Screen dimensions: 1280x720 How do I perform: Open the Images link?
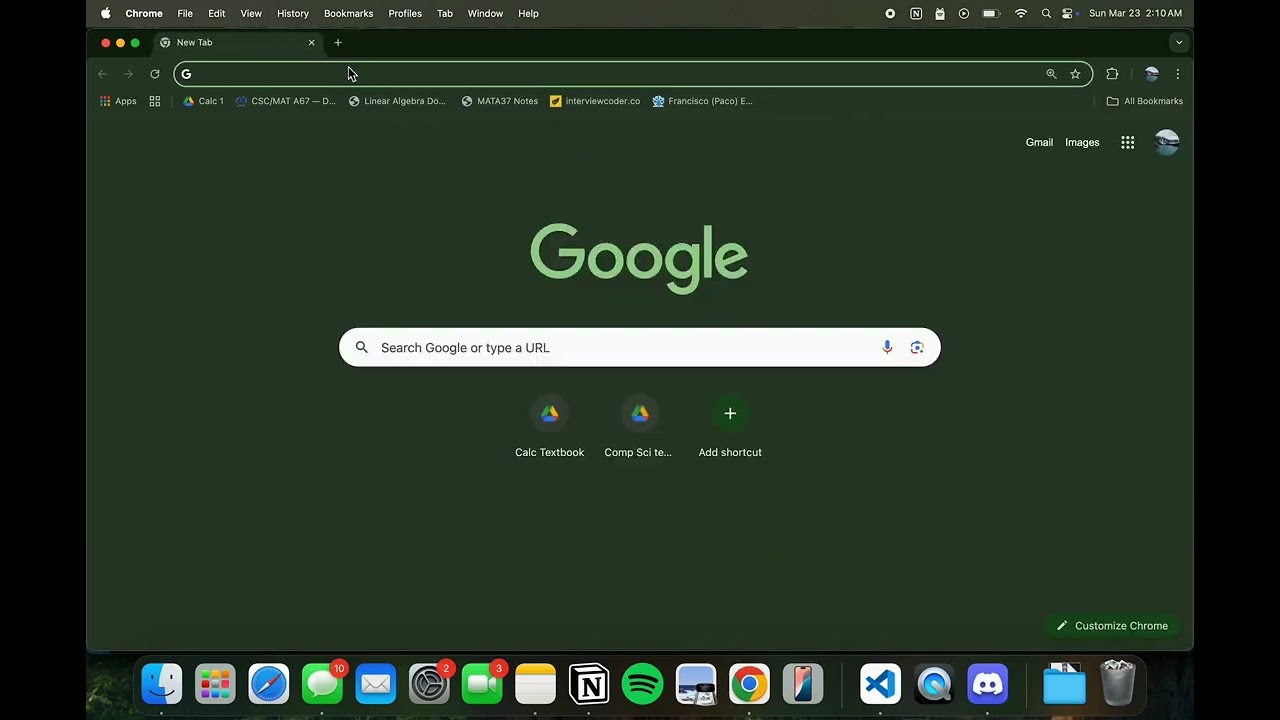tap(1082, 142)
